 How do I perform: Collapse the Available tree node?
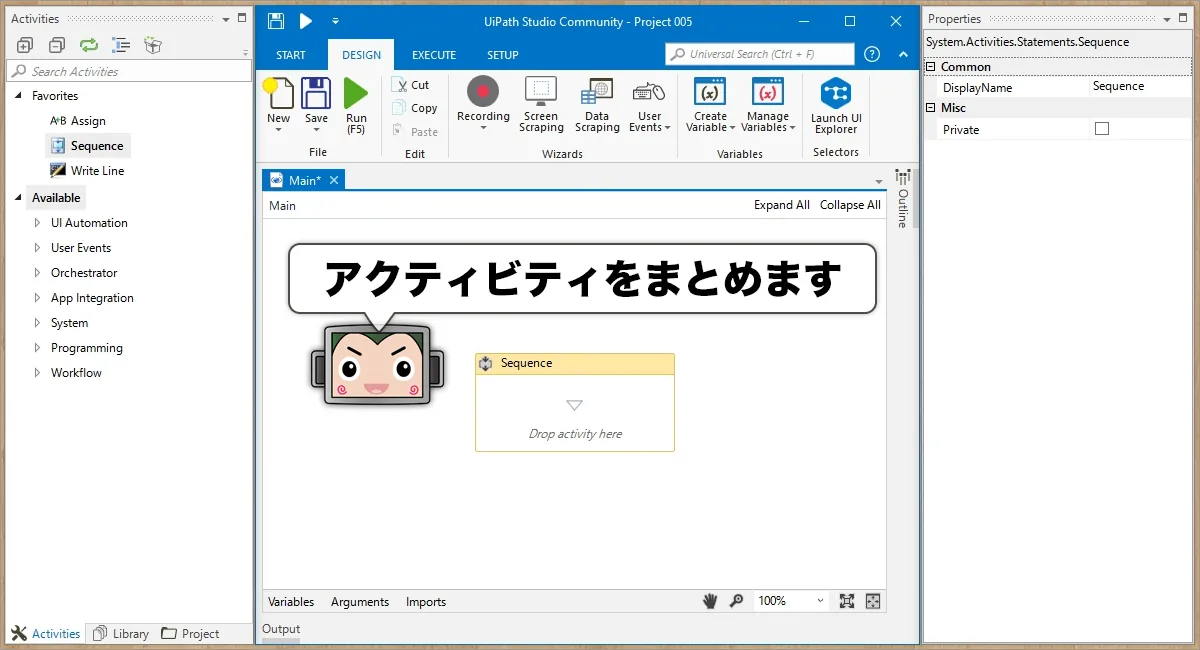[x=18, y=198]
